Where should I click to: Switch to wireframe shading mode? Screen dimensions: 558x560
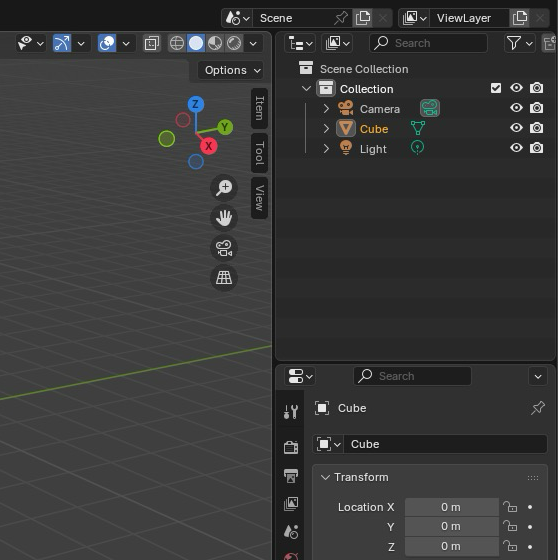pos(177,44)
